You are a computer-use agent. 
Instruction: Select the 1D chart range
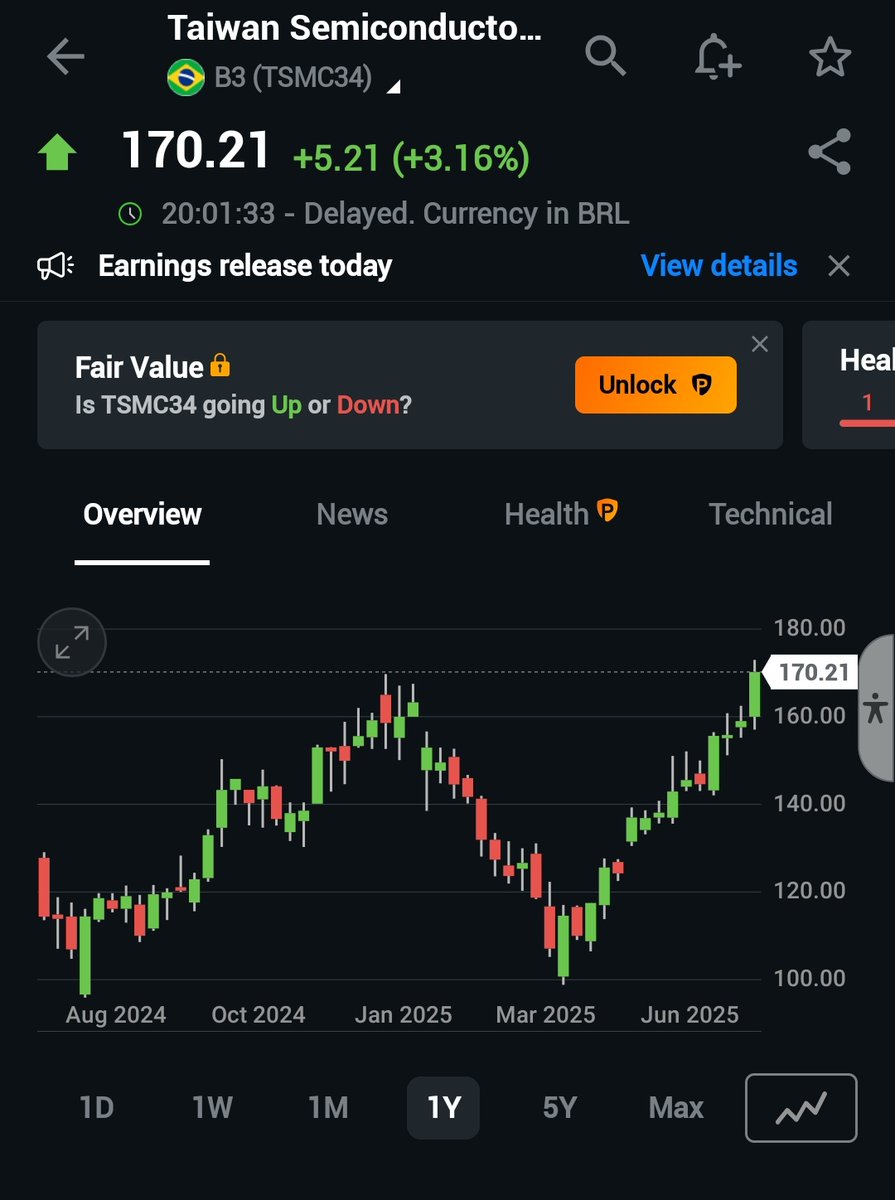pos(96,1108)
